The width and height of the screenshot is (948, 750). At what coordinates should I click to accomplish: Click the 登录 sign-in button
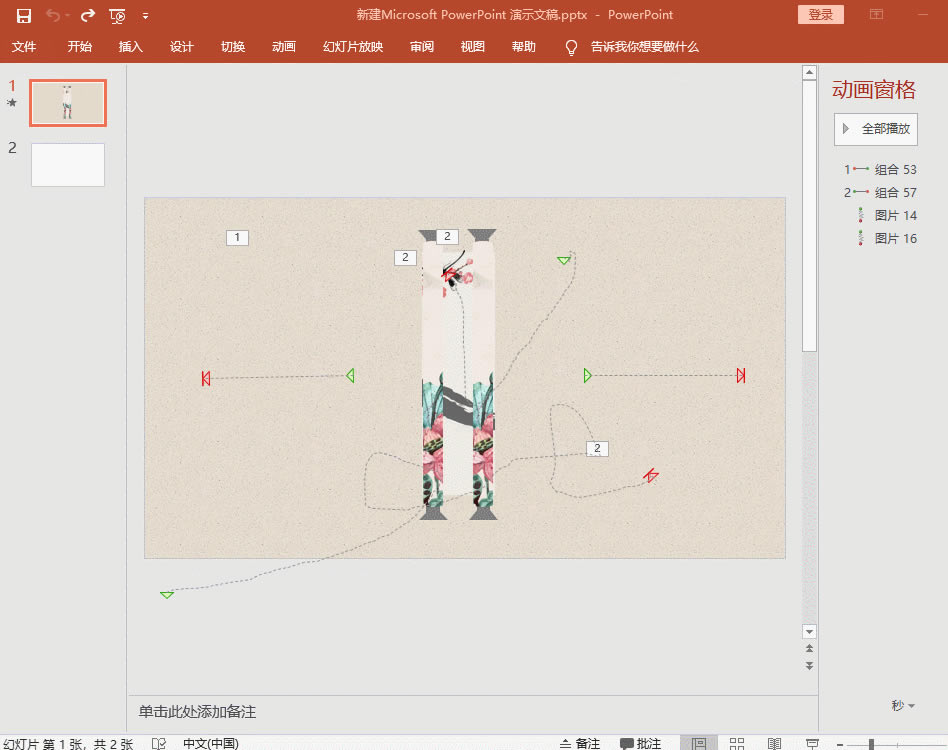820,15
